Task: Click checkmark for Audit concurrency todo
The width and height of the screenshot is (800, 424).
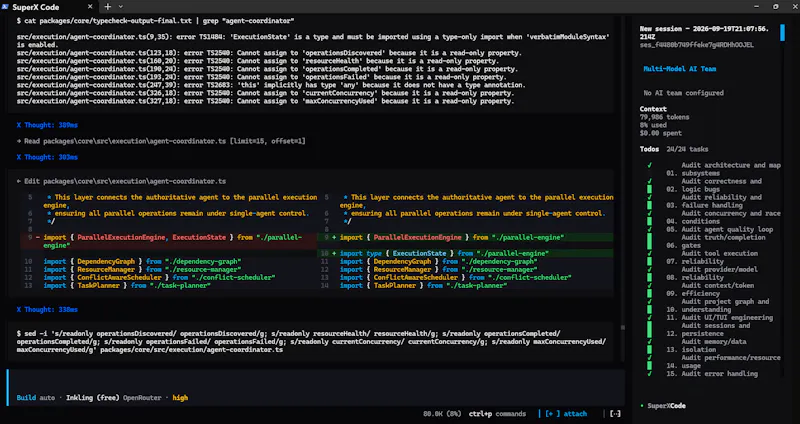Action: 649,213
